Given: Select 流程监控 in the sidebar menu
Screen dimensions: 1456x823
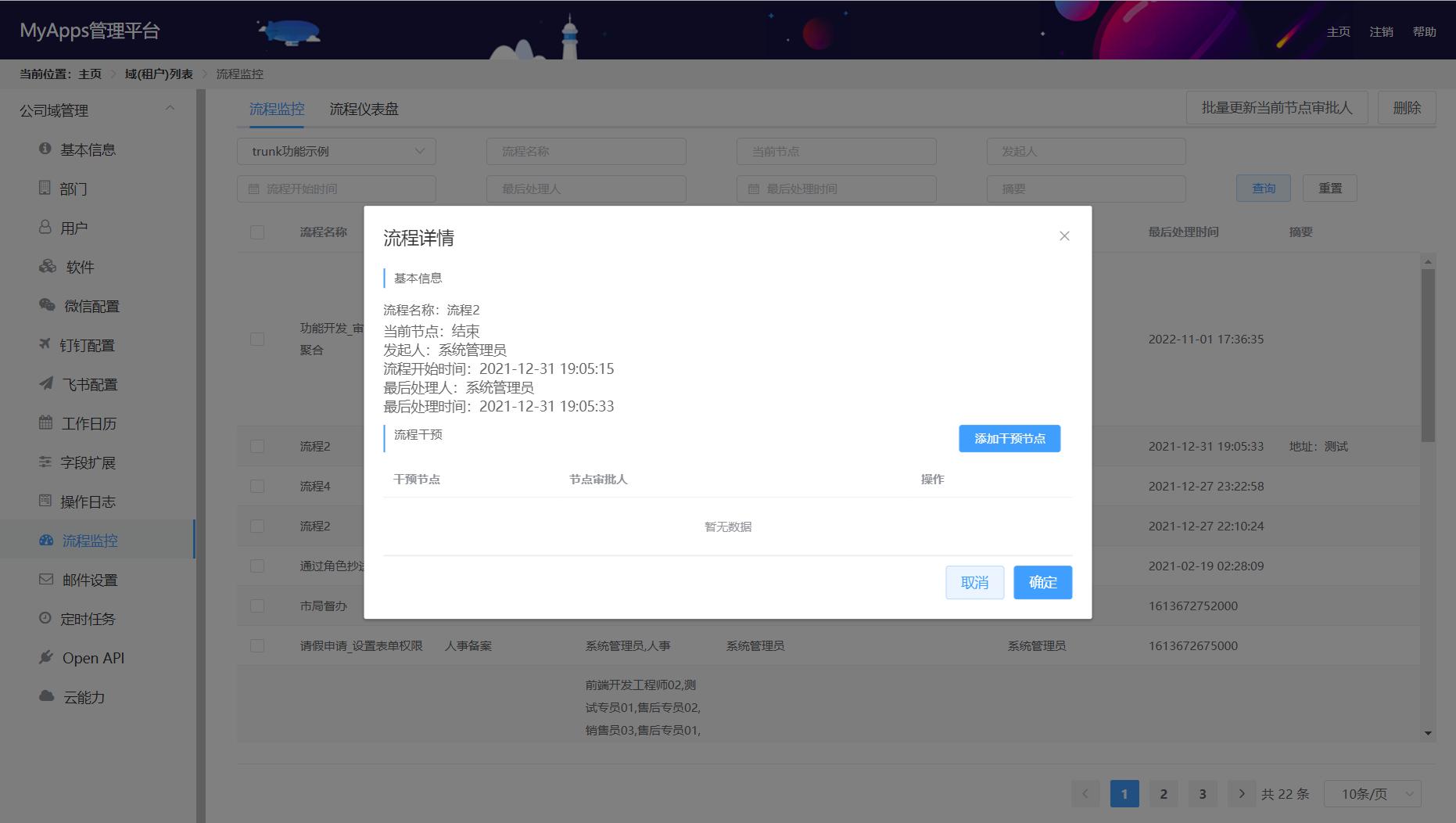Looking at the screenshot, I should pyautogui.click(x=90, y=541).
